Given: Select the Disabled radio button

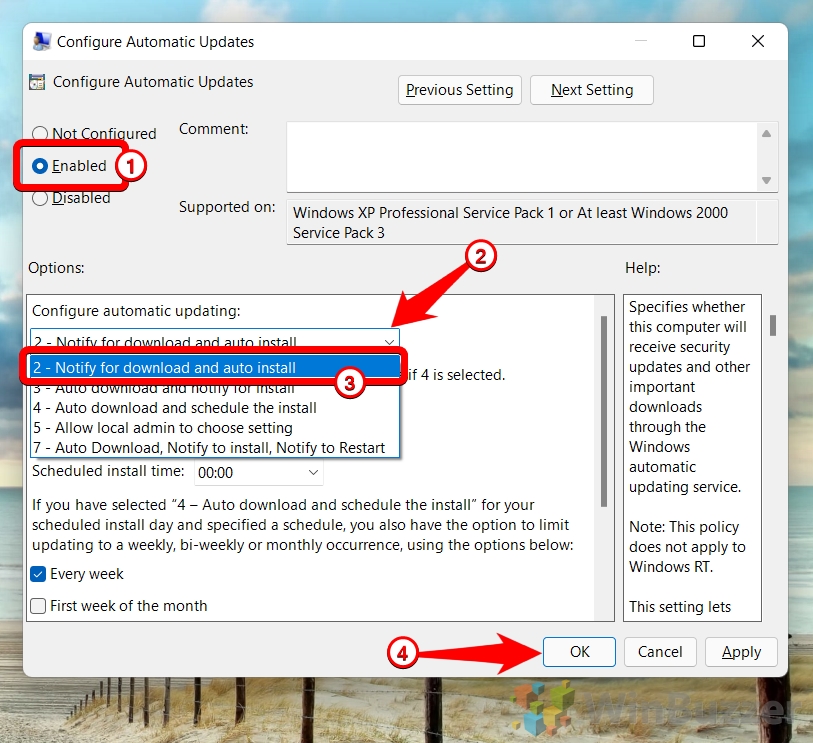Looking at the screenshot, I should (x=40, y=198).
